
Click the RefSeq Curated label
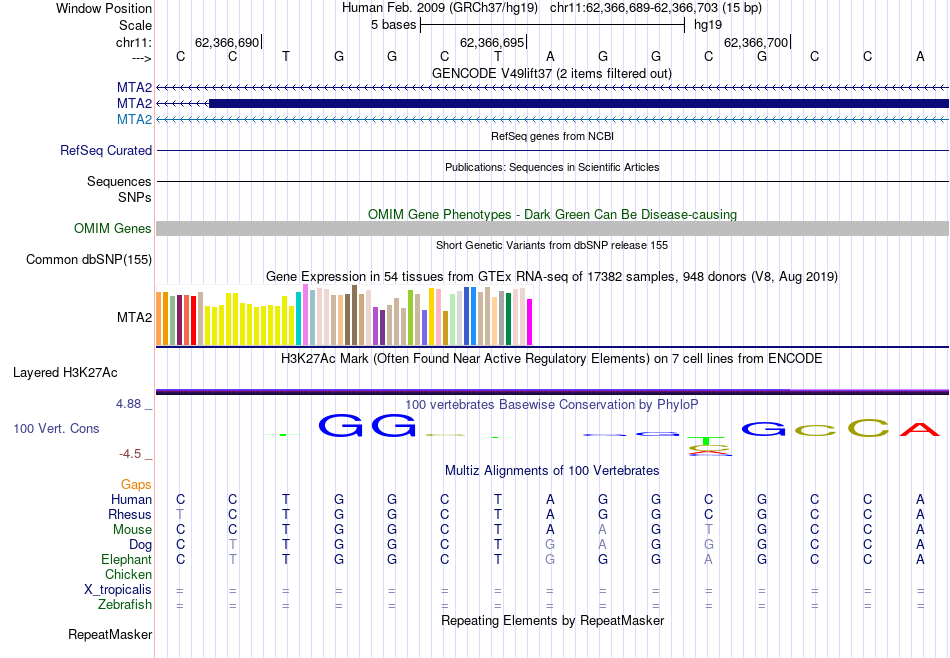tap(106, 150)
